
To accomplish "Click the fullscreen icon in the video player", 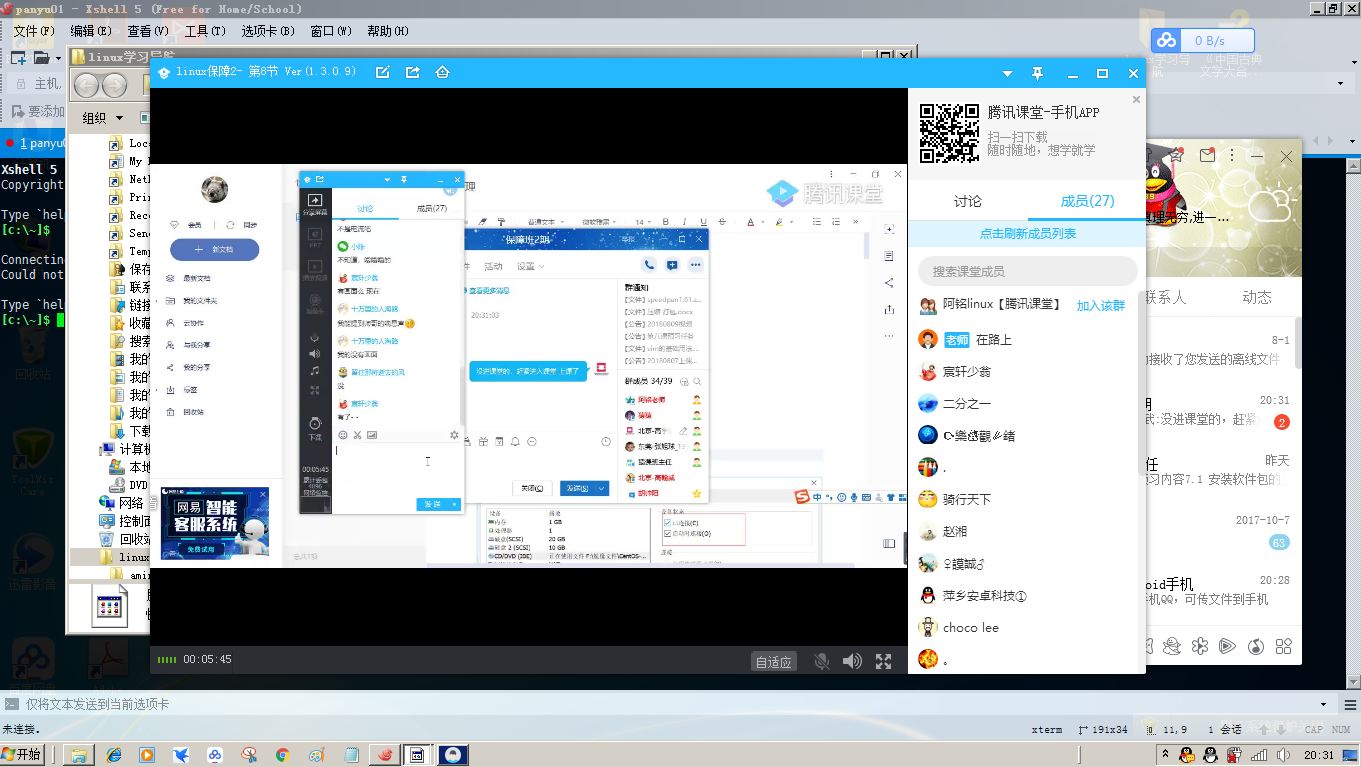I will [x=883, y=661].
